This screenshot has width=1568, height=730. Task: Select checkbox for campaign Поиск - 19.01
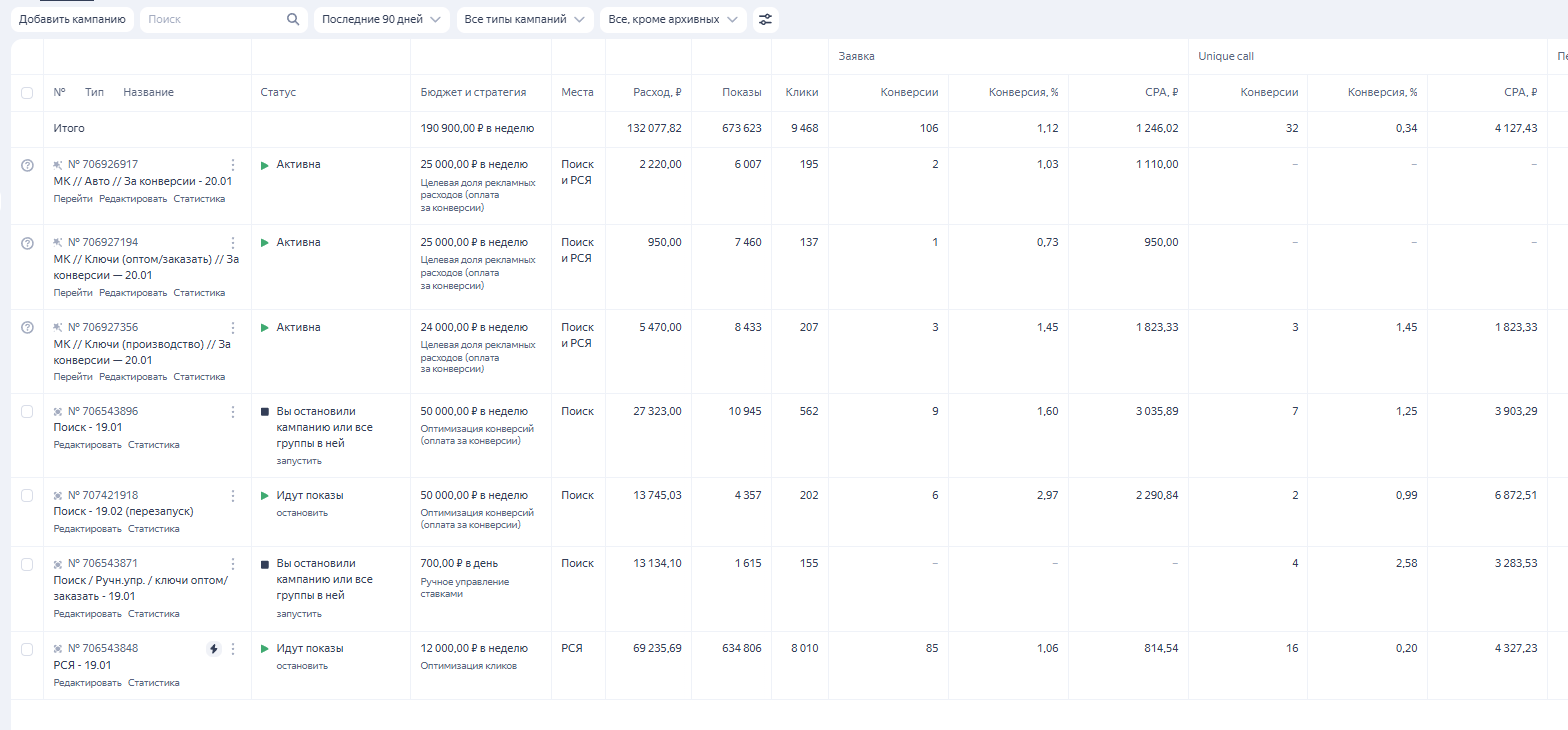[x=27, y=412]
